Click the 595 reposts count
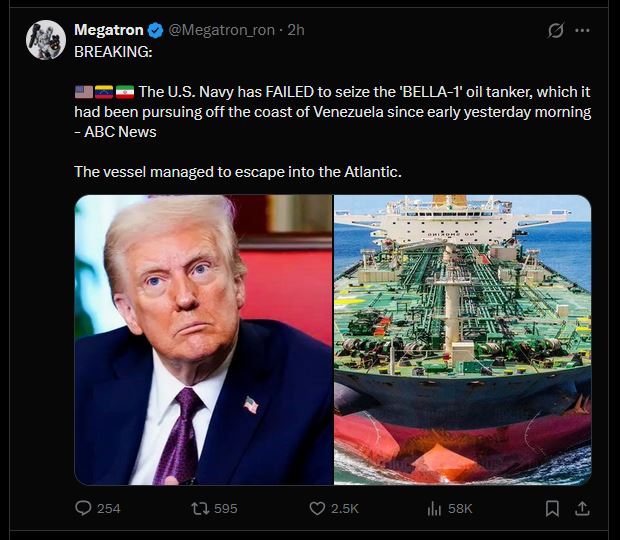 coord(226,508)
